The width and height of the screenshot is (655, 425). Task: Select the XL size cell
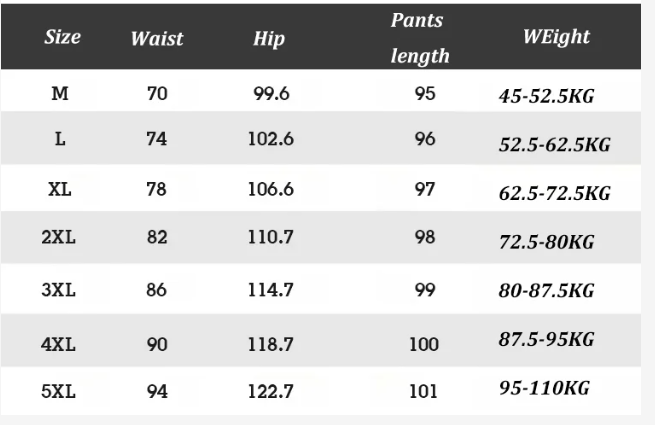coord(60,189)
